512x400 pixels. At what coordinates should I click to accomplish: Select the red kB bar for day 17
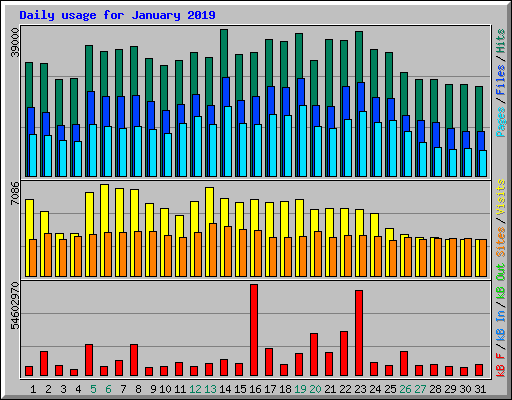click(269, 362)
